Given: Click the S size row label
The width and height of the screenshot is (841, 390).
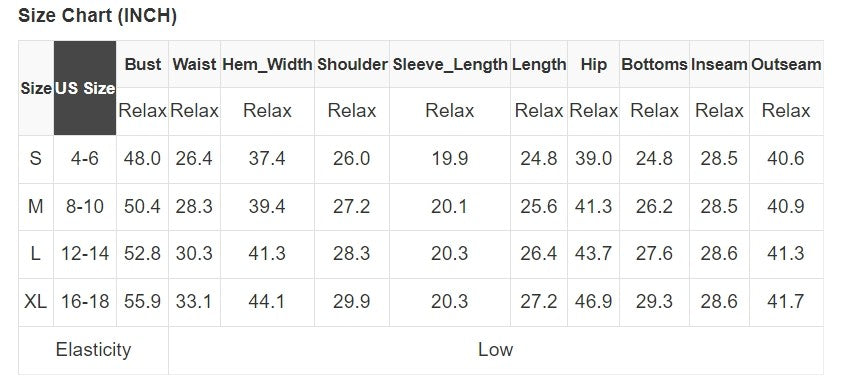Looking at the screenshot, I should coord(36,159).
